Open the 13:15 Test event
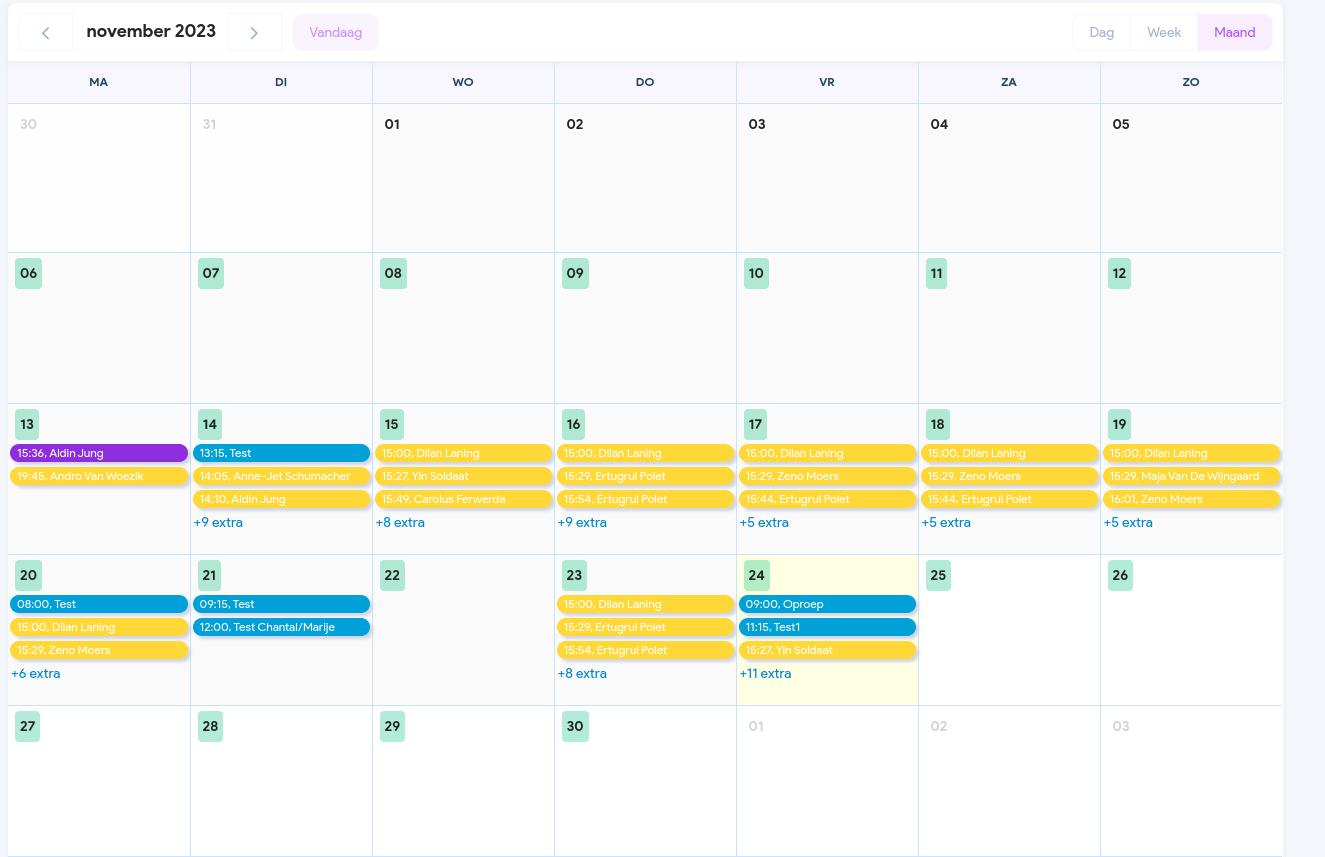This screenshot has height=857, width=1325. click(281, 453)
